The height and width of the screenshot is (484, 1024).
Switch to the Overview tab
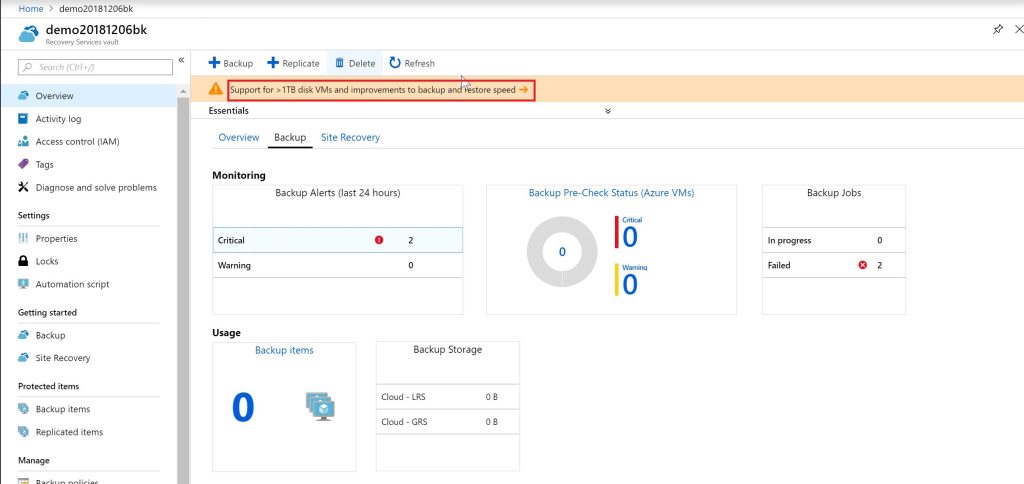(x=238, y=138)
